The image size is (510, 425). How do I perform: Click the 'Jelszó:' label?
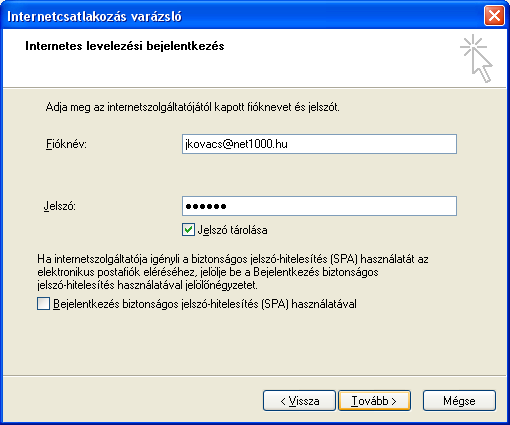tap(60, 206)
